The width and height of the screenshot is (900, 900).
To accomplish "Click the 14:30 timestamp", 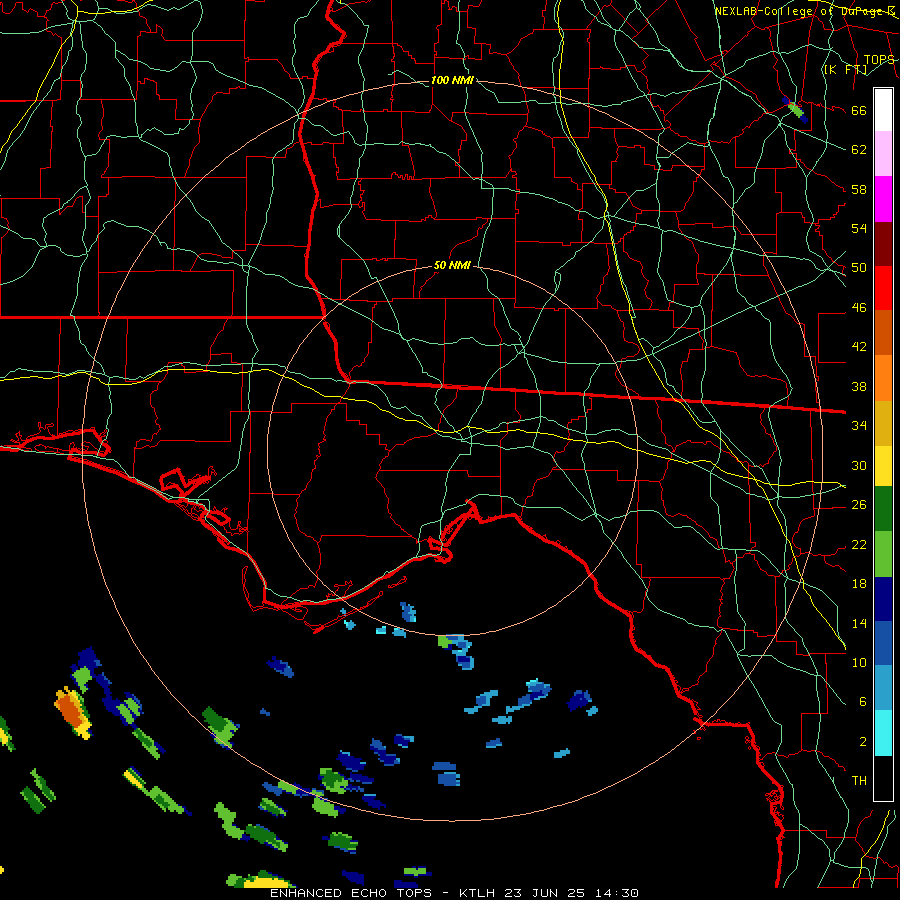I will click(x=615, y=893).
